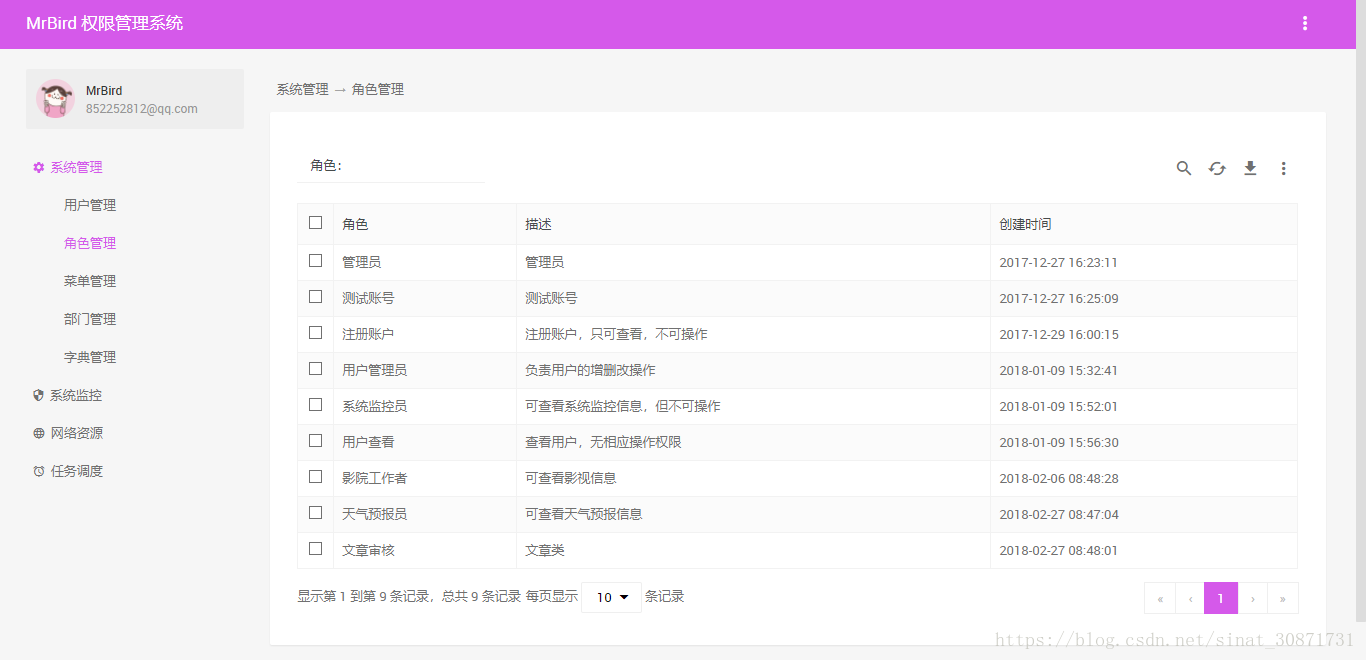The width and height of the screenshot is (1366, 660).
Task: Open the page size dropdown showing 10
Action: point(611,597)
